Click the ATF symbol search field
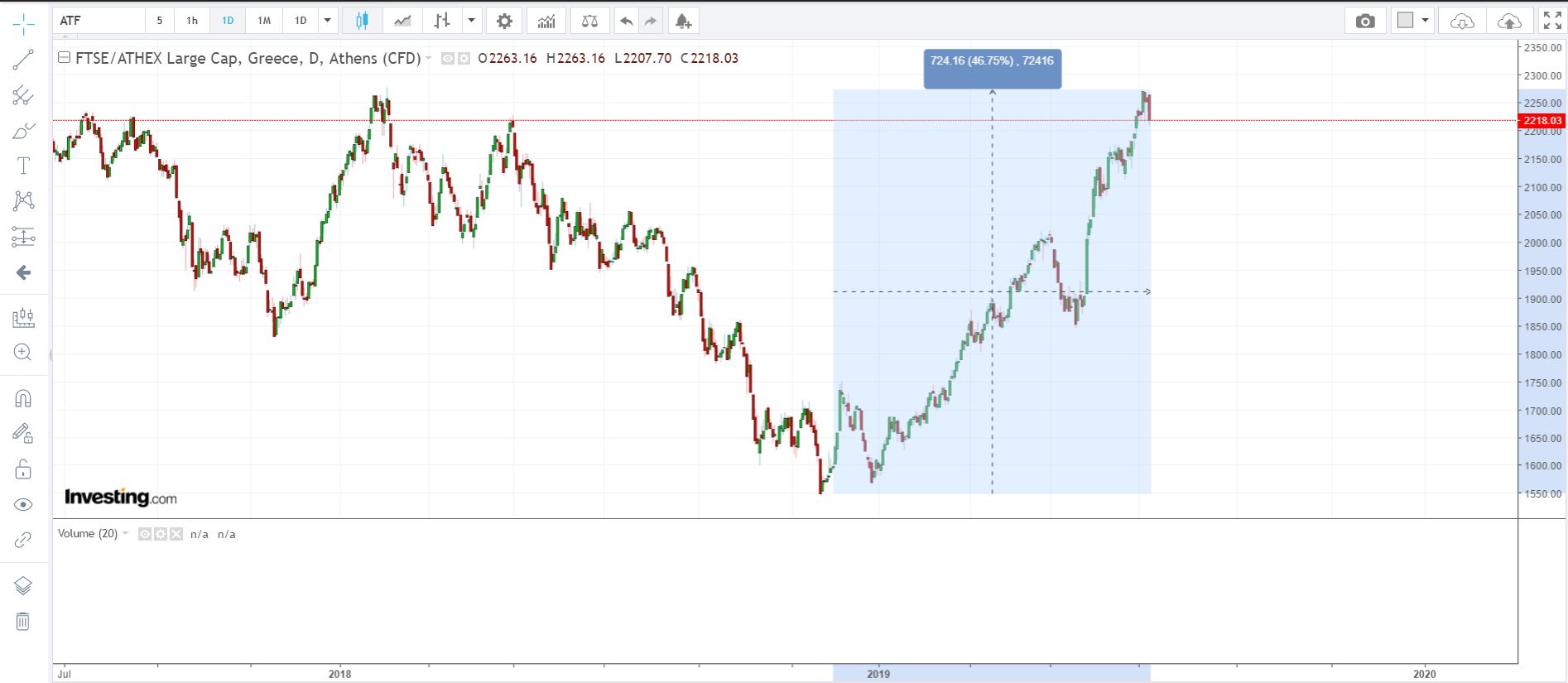The height and width of the screenshot is (683, 1568). pyautogui.click(x=99, y=21)
